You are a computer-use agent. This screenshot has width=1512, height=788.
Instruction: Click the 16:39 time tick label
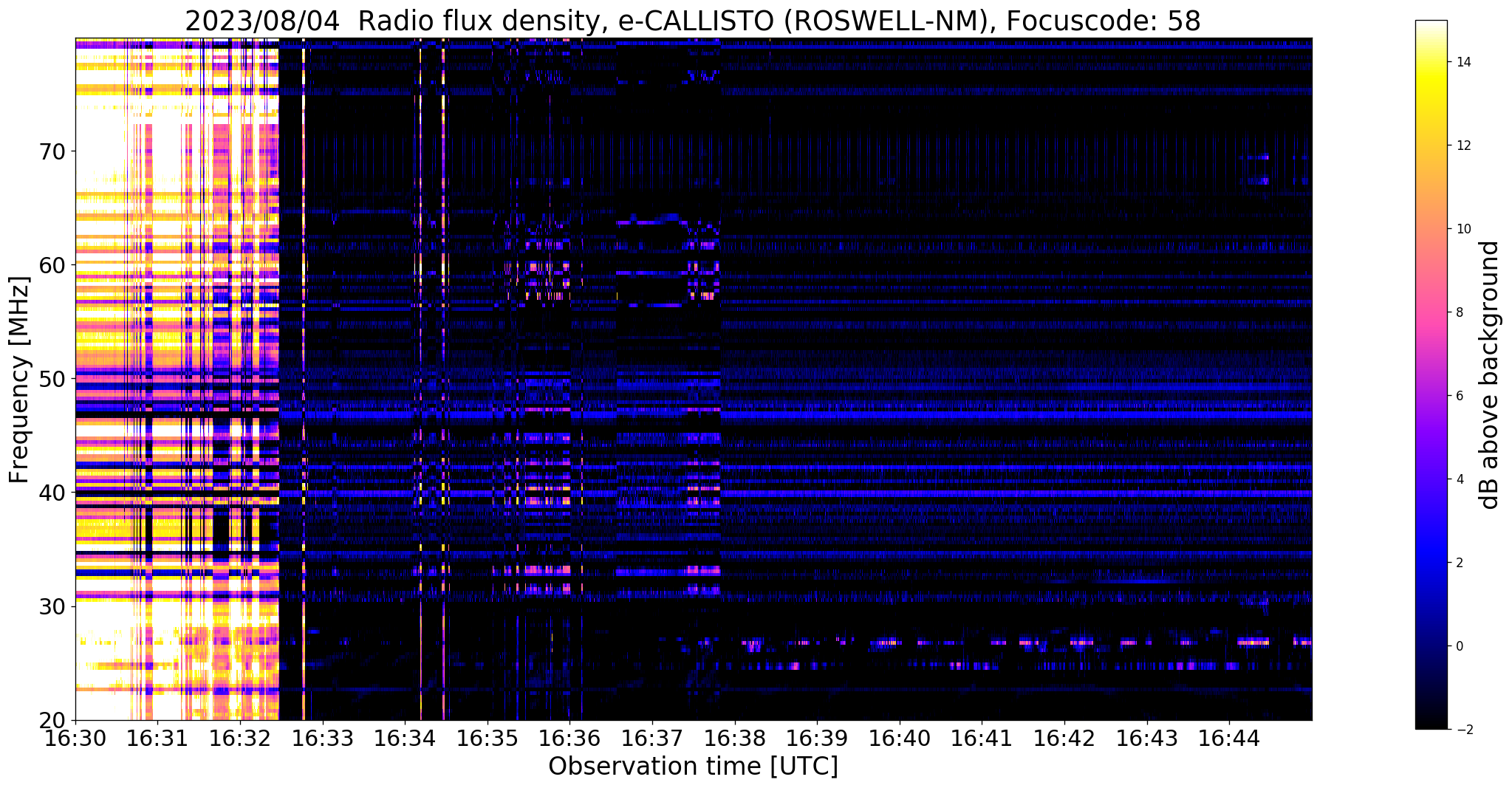tap(817, 739)
